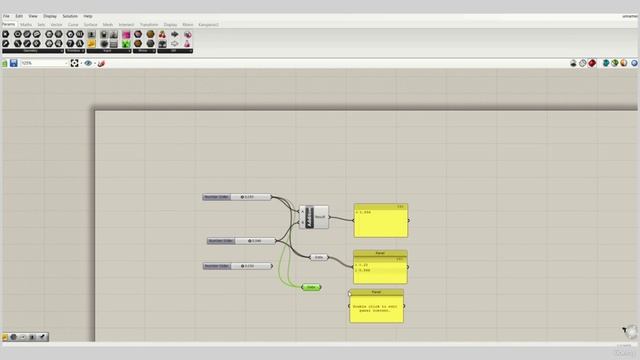
Task: Click the Result output of Addition
Action: (x=320, y=217)
